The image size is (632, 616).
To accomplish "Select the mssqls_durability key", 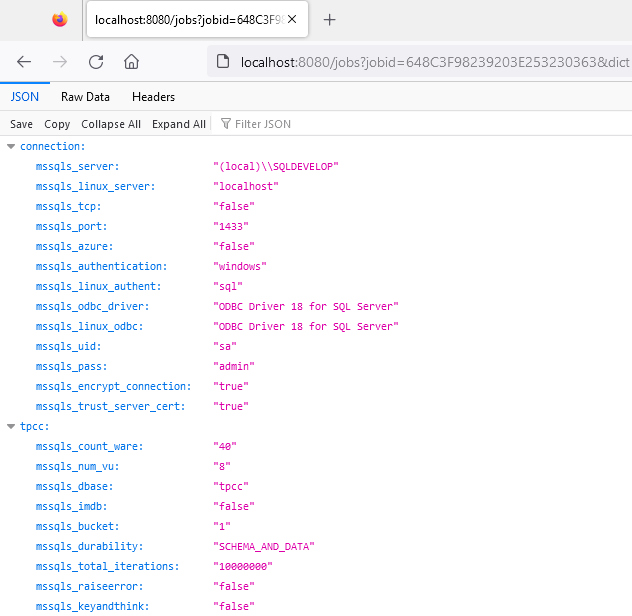I will (x=89, y=546).
